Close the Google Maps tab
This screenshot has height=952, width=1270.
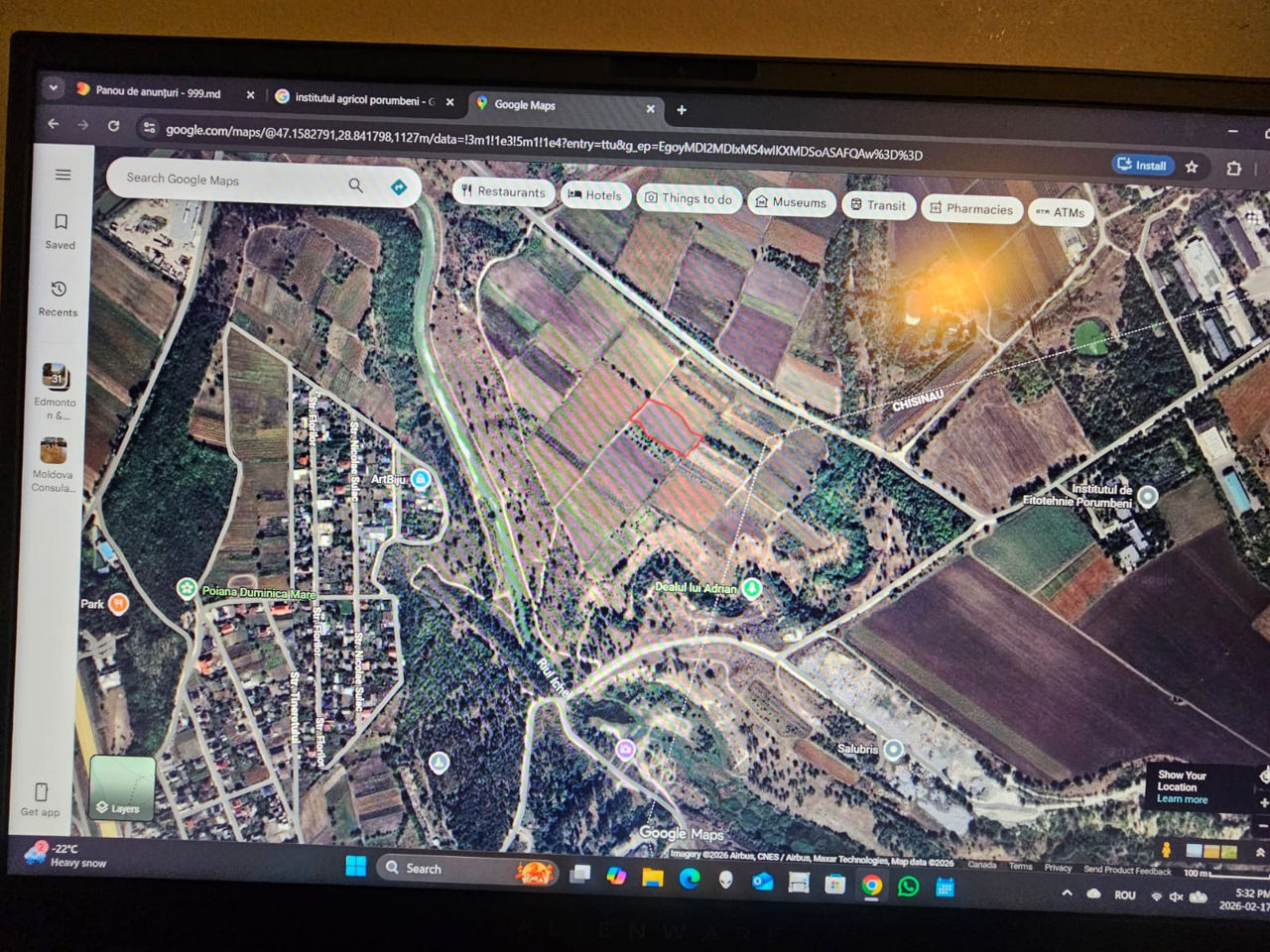click(650, 109)
